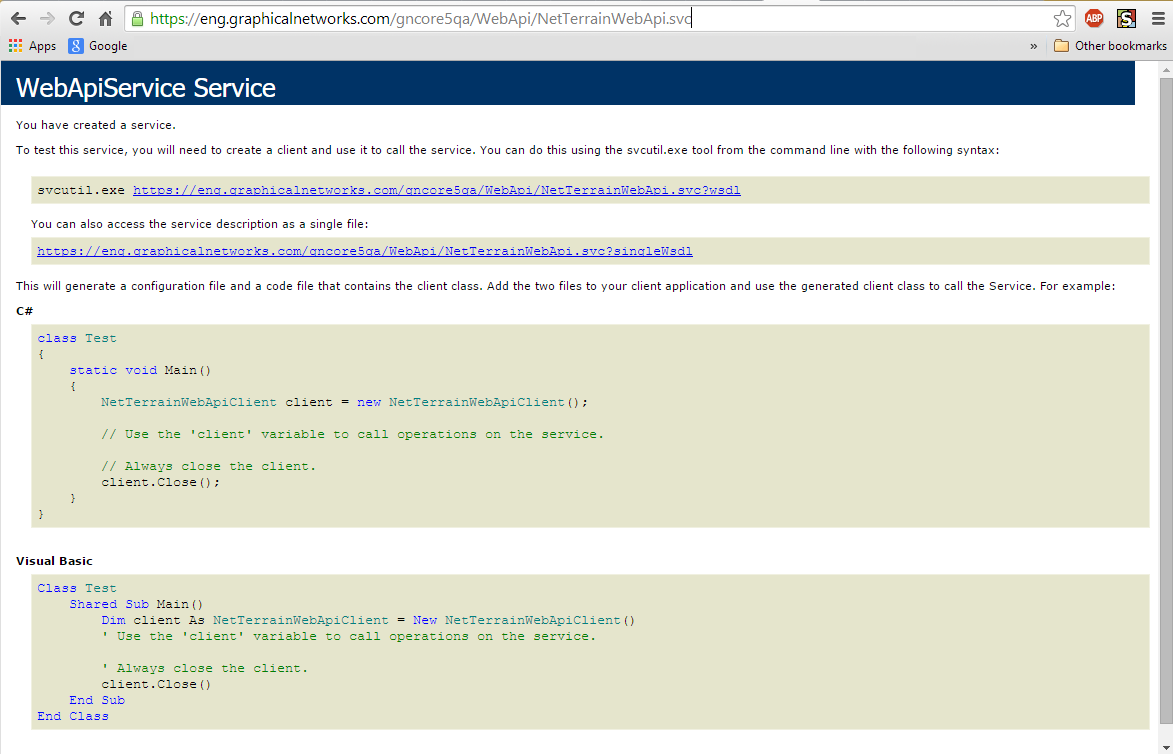Click the browser back arrow
The width and height of the screenshot is (1173, 754).
click(18, 18)
